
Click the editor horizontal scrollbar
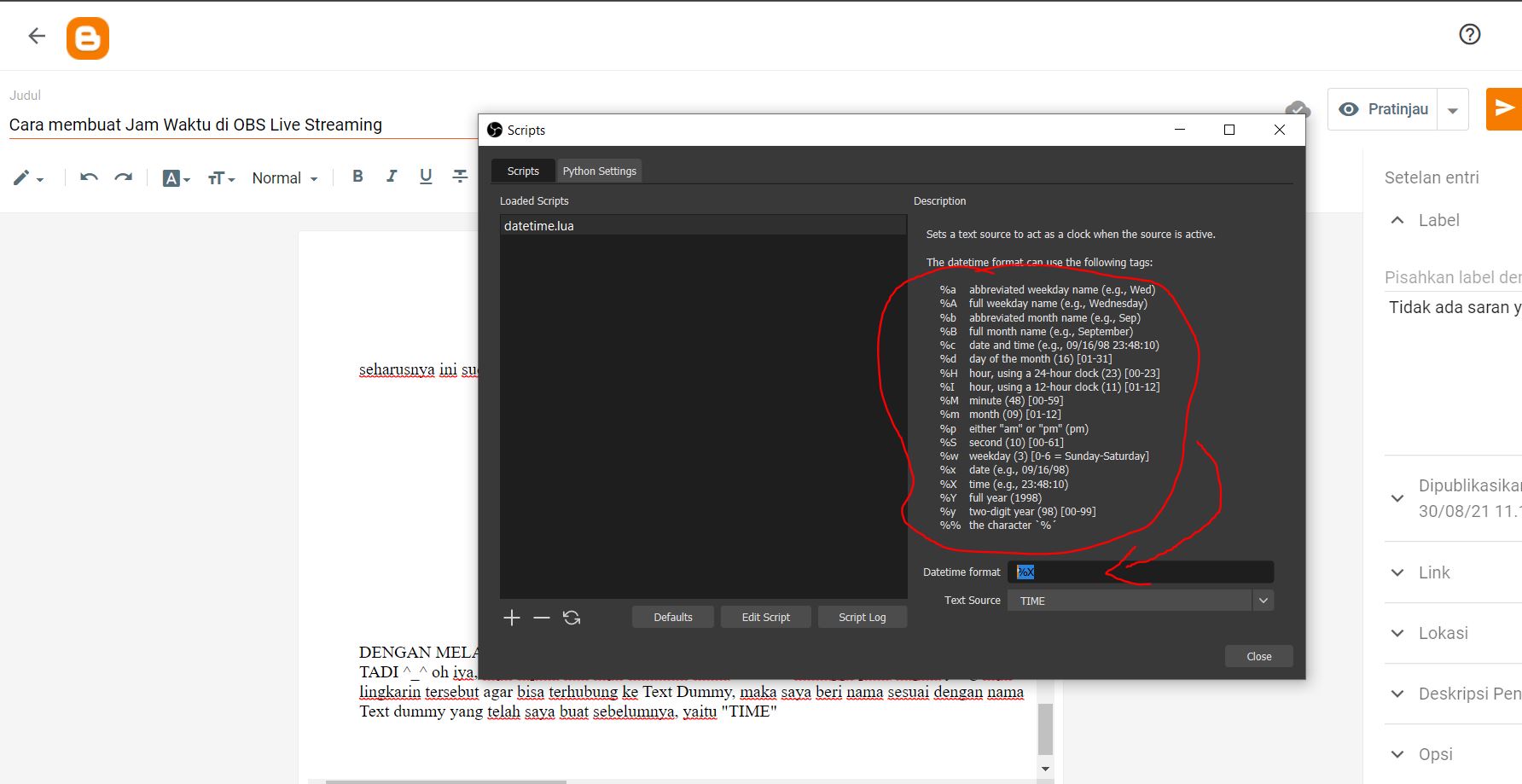(445, 781)
